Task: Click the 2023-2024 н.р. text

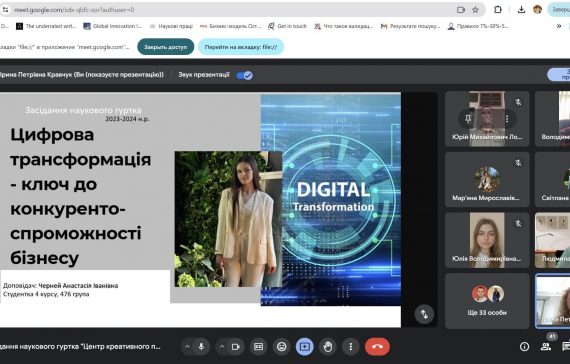Action: pyautogui.click(x=127, y=119)
